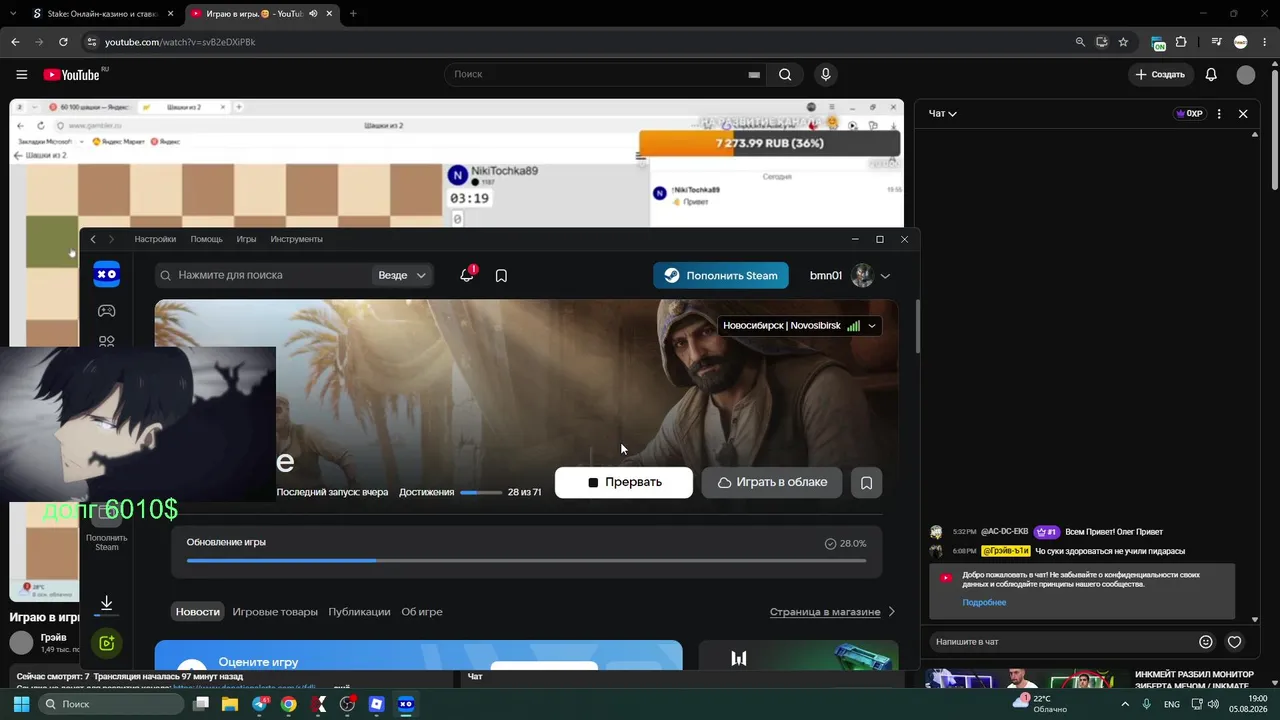Open the taskbar clock and date

(x=1249, y=704)
